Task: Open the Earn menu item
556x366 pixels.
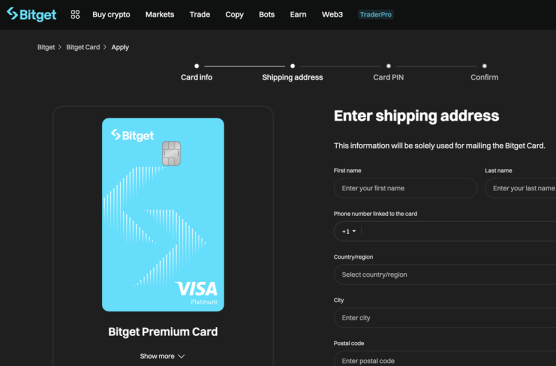Action: click(x=298, y=15)
